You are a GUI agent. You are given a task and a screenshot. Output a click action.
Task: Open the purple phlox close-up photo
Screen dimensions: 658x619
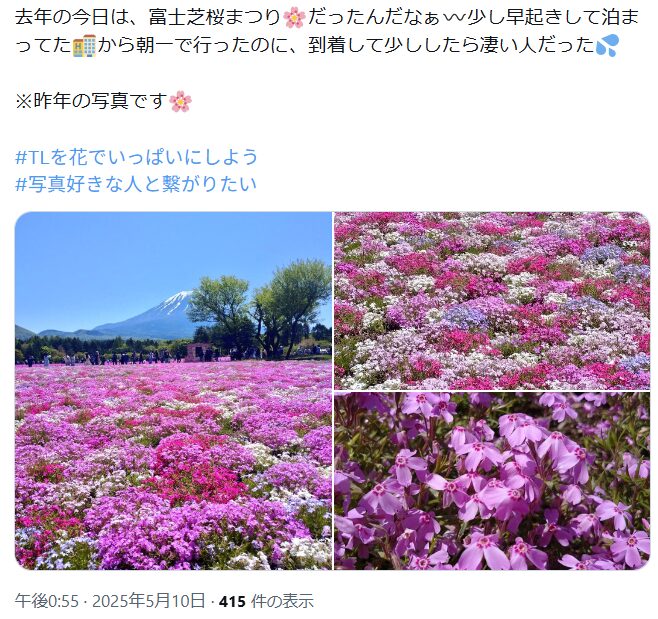click(492, 481)
